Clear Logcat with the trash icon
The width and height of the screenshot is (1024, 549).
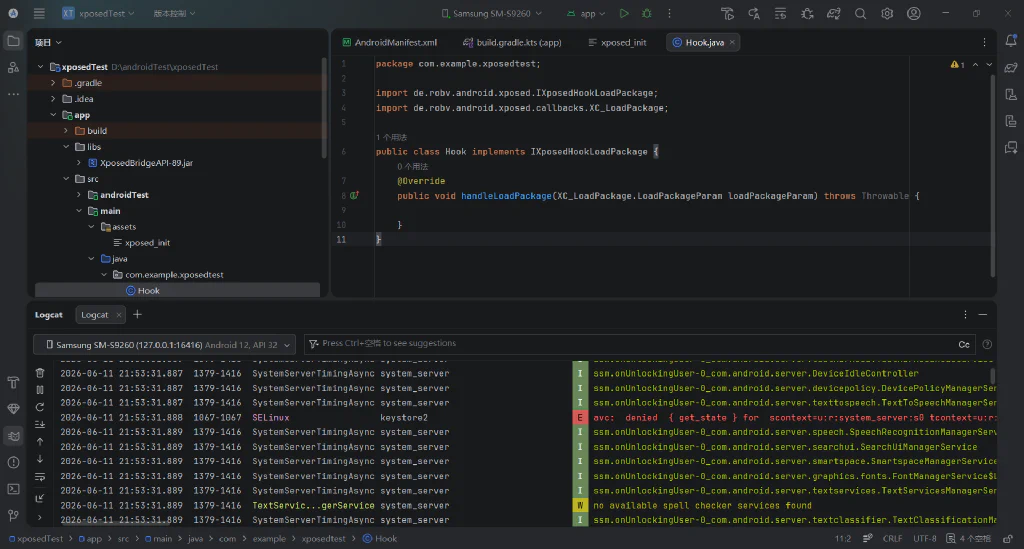(40, 373)
